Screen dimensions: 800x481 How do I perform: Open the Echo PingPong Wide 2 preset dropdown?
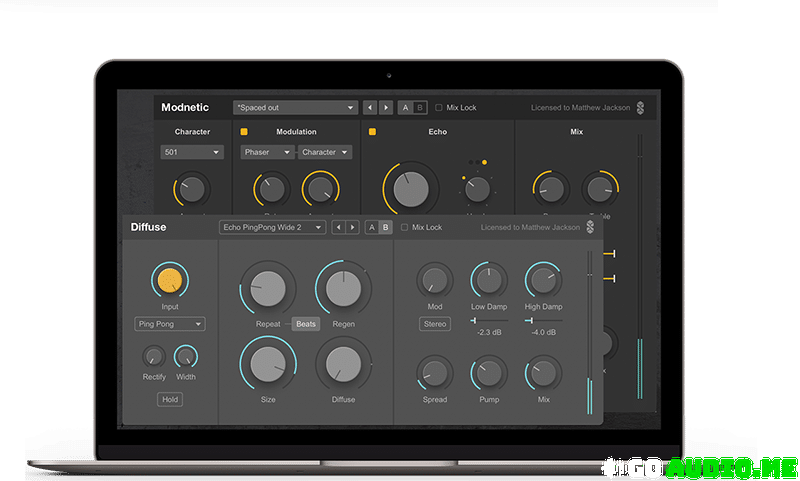tap(272, 227)
